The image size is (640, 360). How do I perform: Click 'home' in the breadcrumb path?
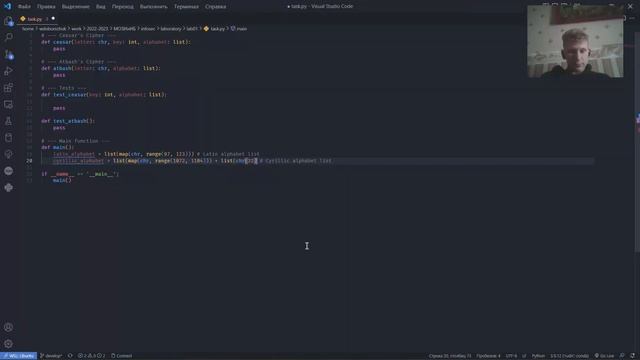tap(28, 29)
